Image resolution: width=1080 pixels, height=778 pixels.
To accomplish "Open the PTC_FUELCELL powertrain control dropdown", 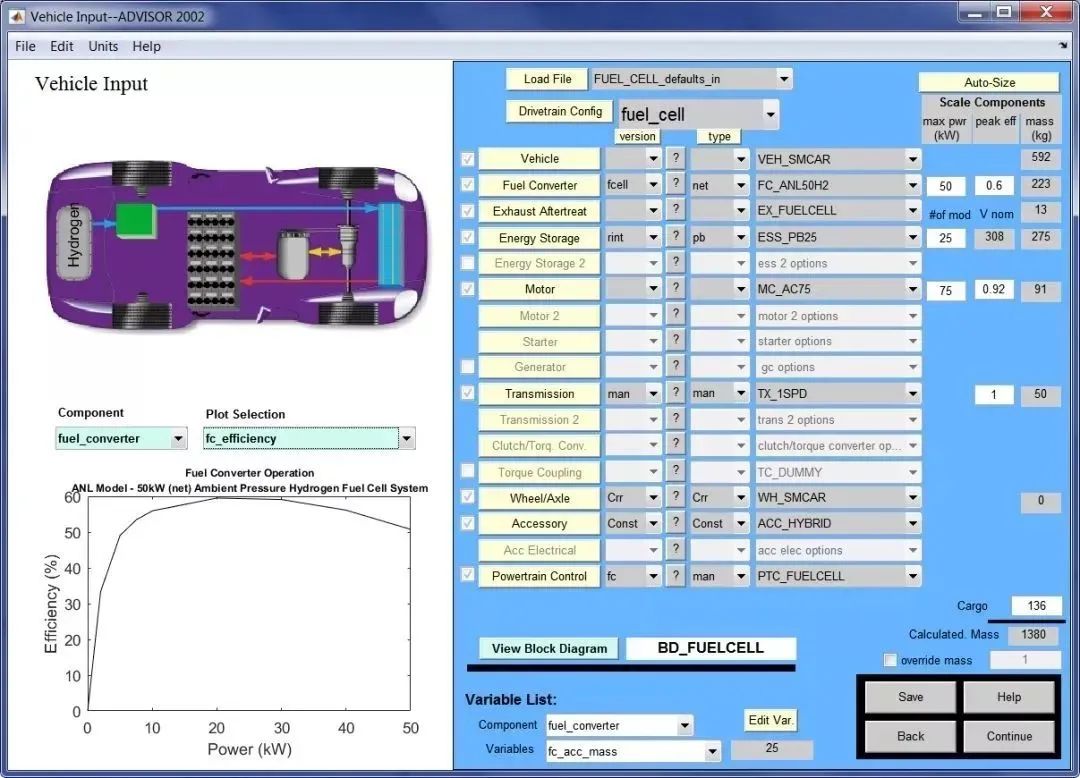I will [x=838, y=576].
